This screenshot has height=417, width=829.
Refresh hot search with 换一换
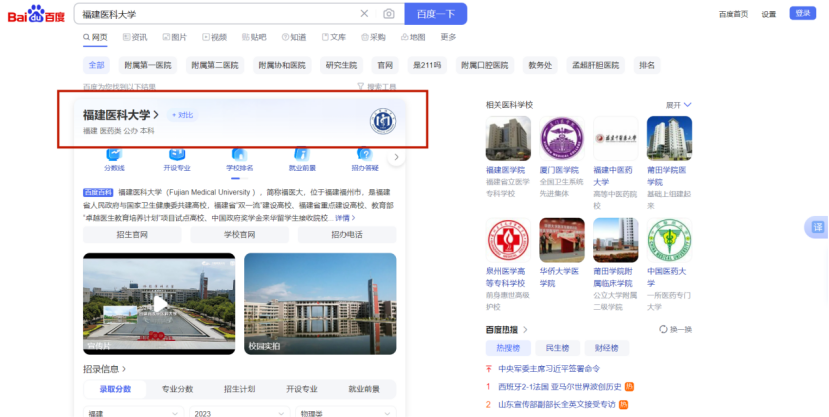(x=675, y=329)
